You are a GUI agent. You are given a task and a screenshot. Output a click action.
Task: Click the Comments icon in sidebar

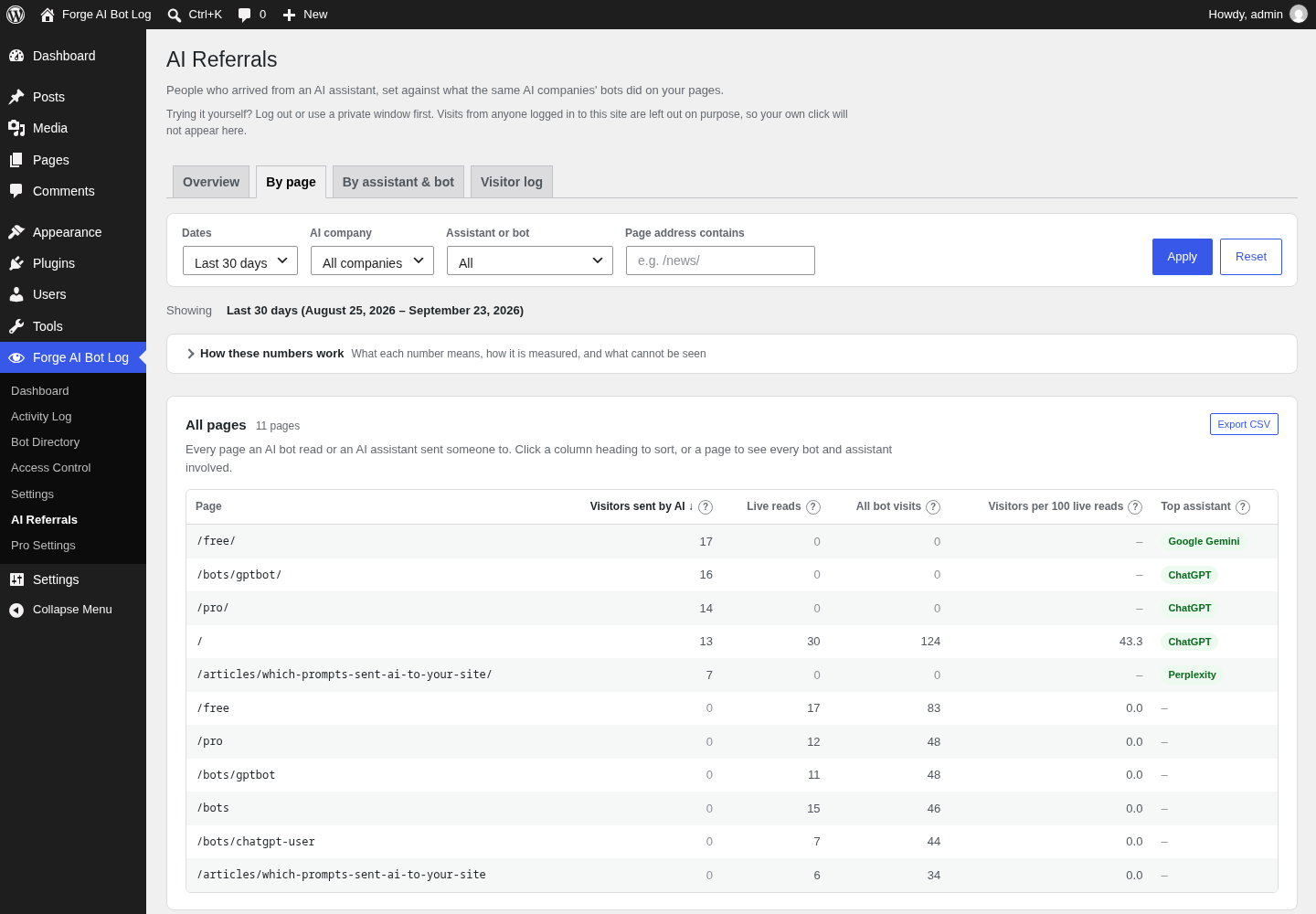16,191
